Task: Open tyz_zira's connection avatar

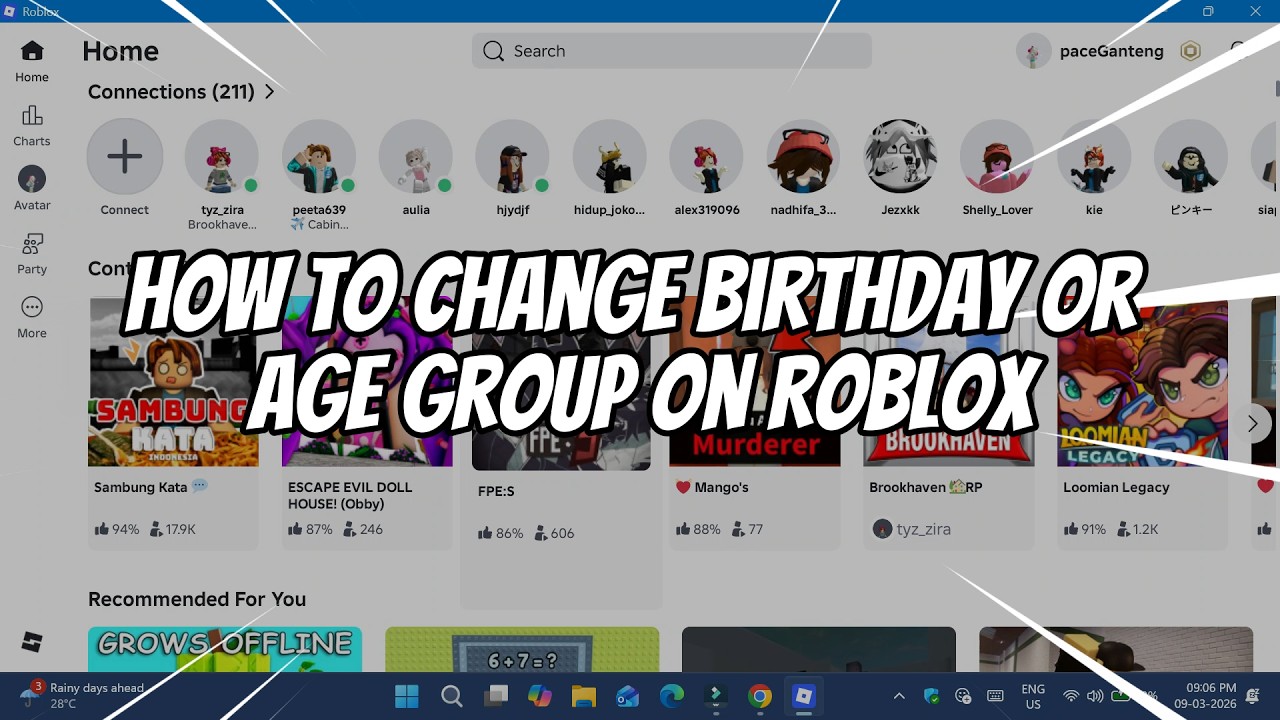Action: [222, 157]
